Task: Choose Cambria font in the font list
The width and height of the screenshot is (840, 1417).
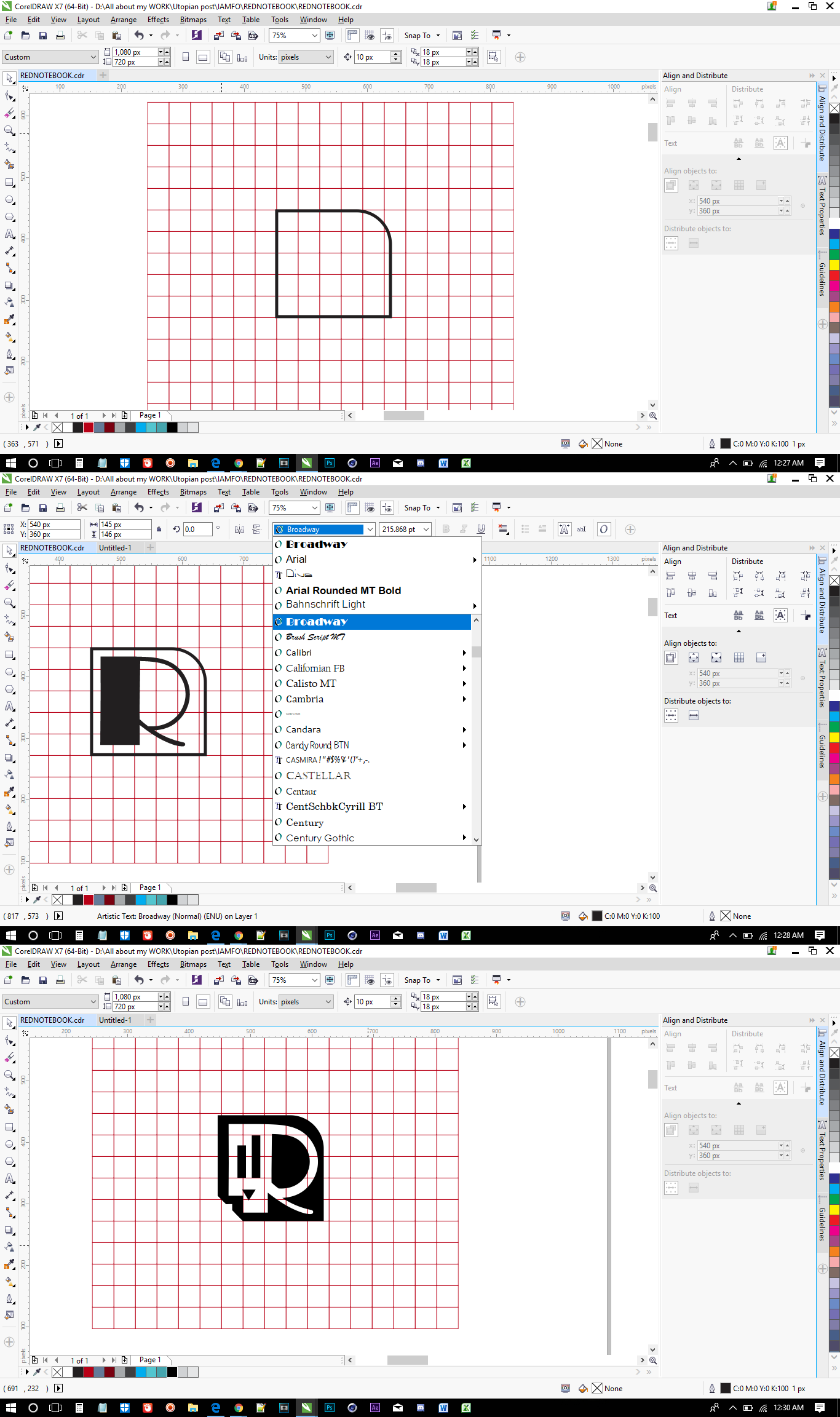Action: click(304, 699)
